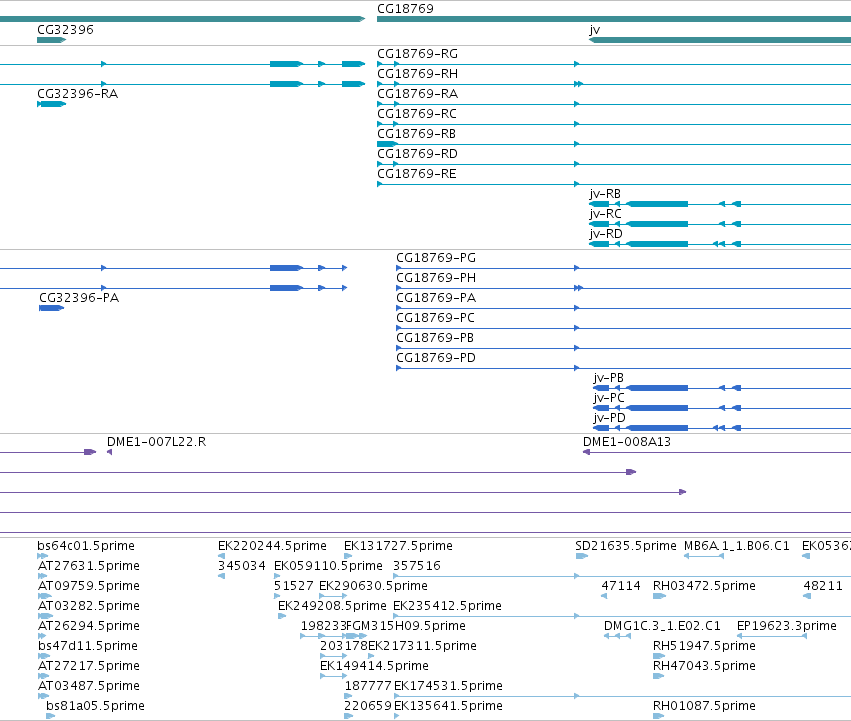Viewport: 851px width, 721px height.
Task: Click the EK220244.5prime EST label
Action: point(272,546)
